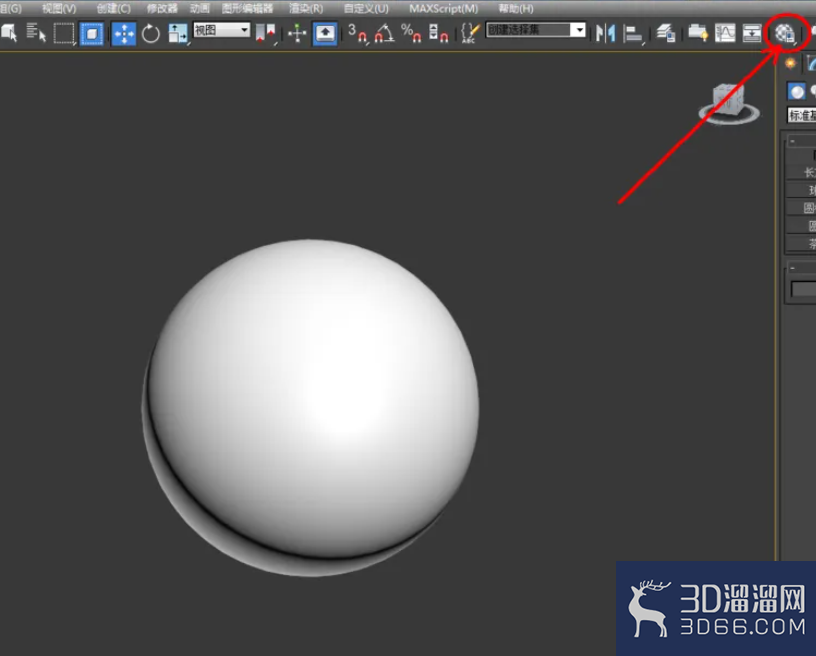
Task: Open the Curve Editor
Action: coord(725,33)
